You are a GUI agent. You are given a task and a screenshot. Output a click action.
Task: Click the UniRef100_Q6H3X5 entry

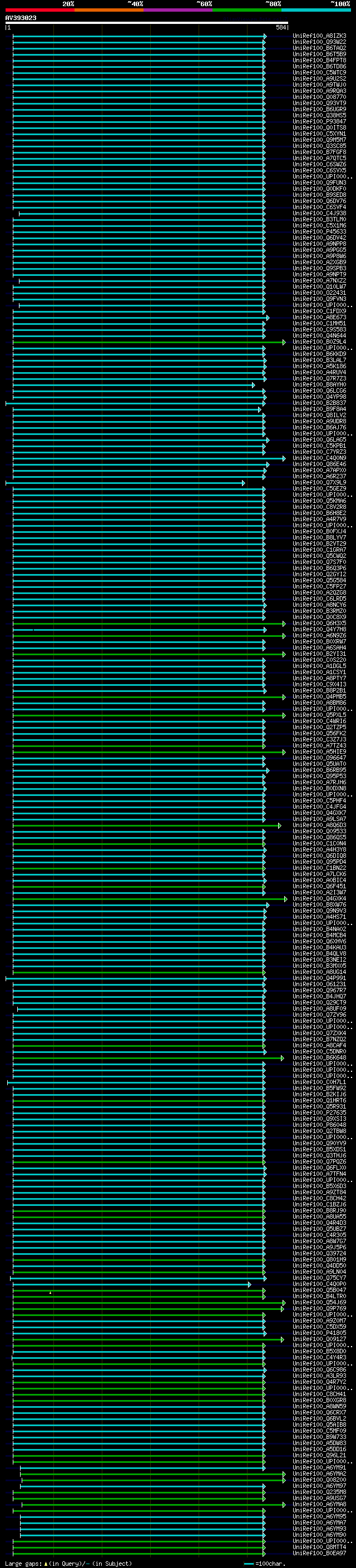[319, 623]
